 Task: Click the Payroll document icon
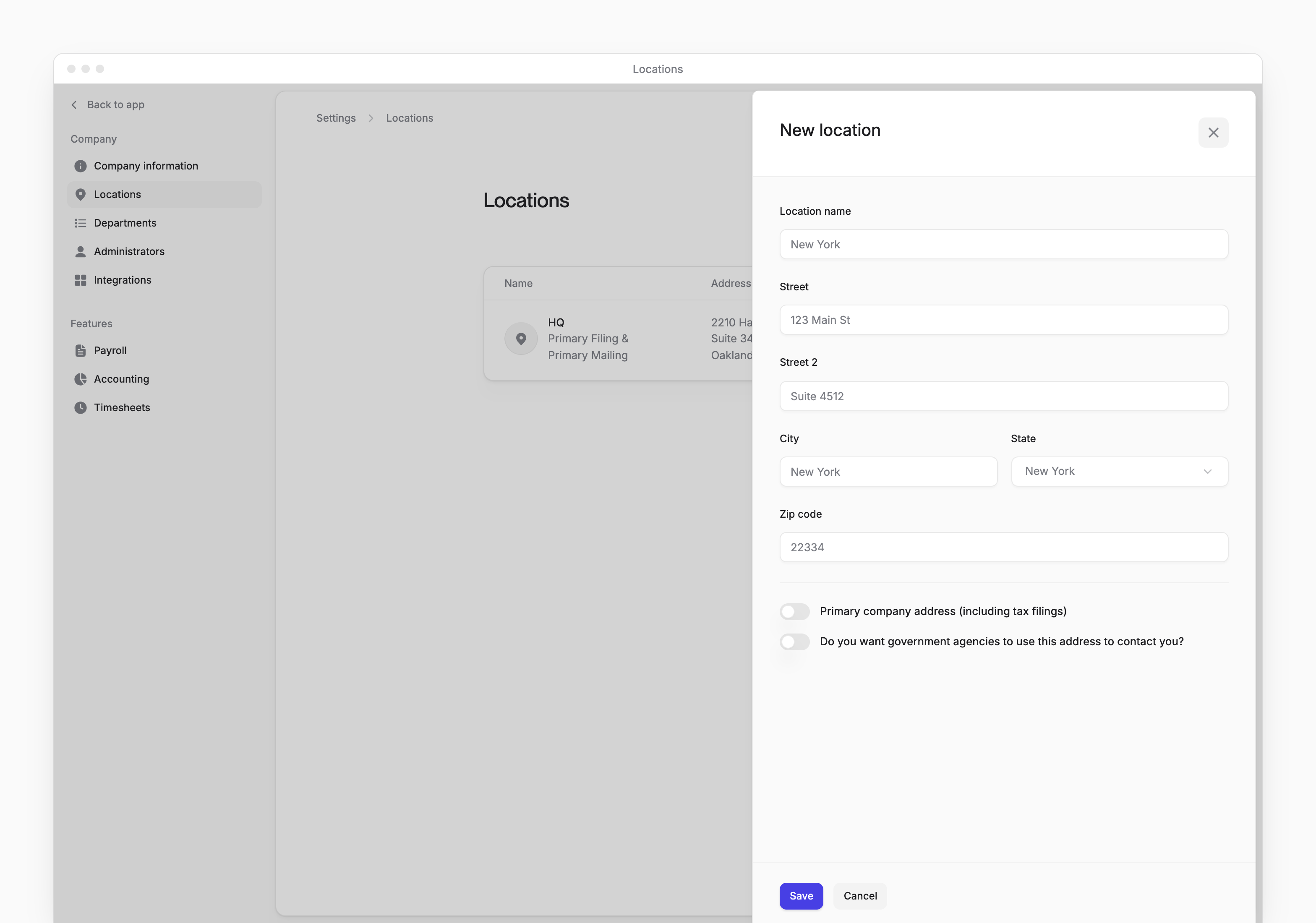80,351
